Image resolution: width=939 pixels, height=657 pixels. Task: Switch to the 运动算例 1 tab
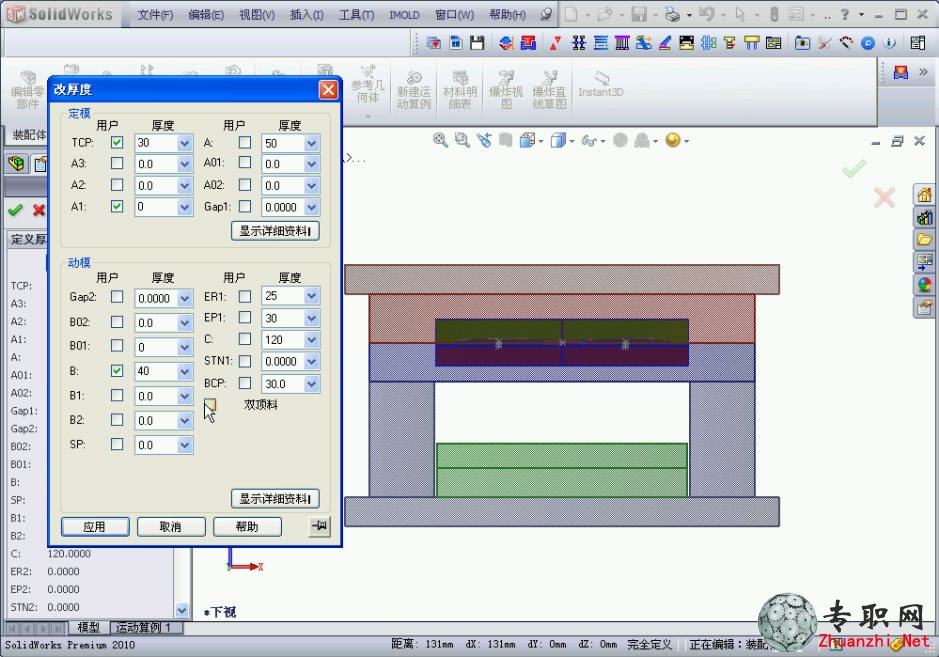144,627
